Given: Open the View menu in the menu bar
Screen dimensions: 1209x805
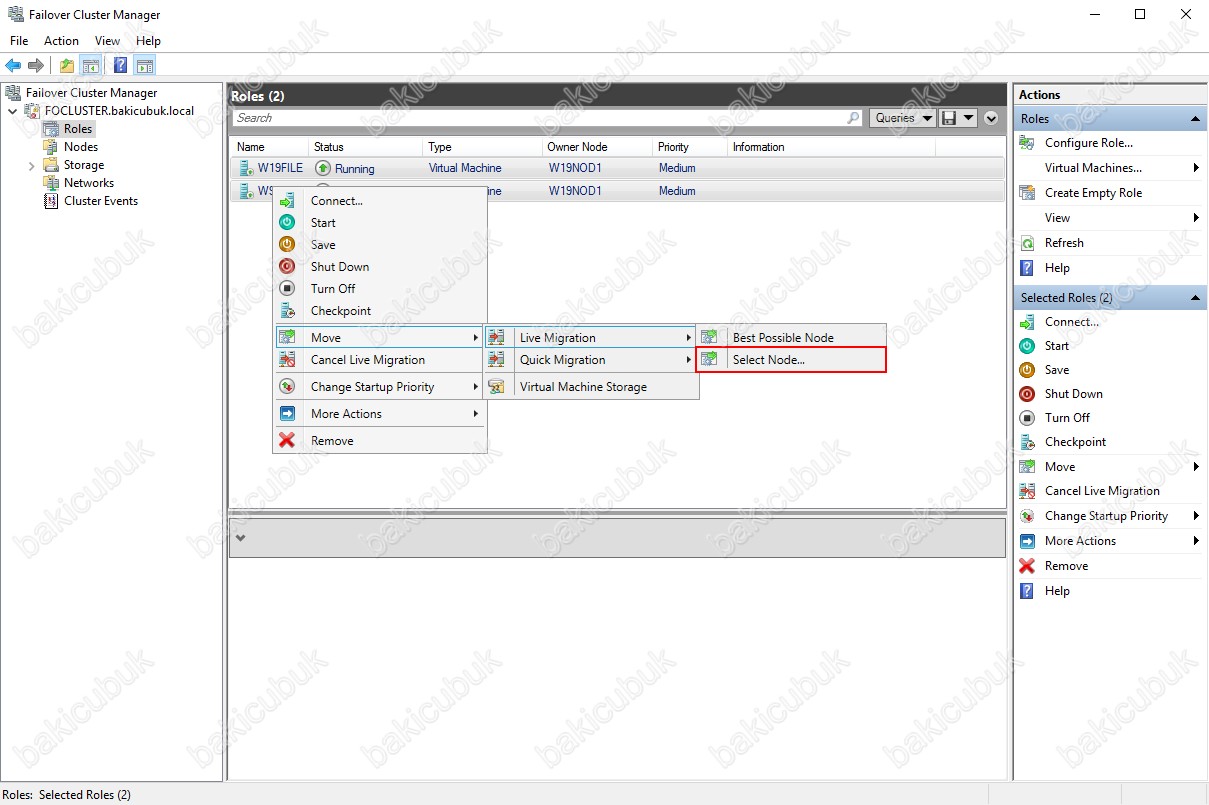Looking at the screenshot, I should pyautogui.click(x=107, y=41).
